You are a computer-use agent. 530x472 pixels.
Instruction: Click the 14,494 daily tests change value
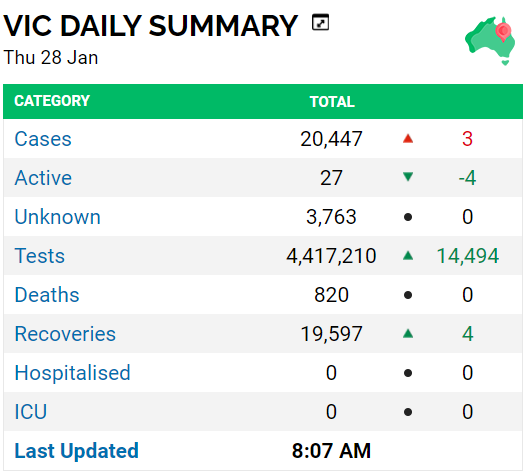[x=467, y=256]
